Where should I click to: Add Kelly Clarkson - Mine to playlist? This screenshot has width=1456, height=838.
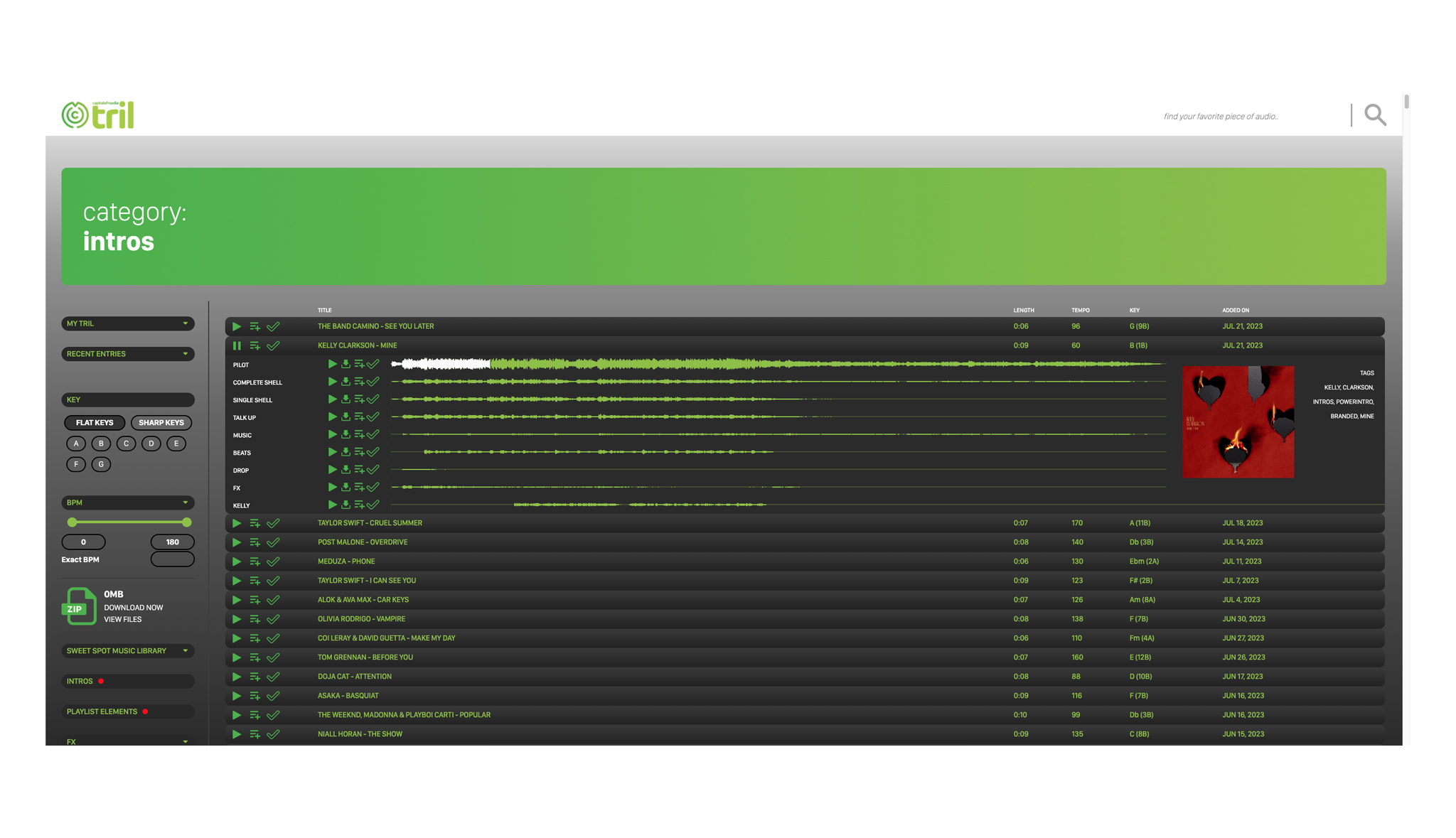(x=255, y=346)
